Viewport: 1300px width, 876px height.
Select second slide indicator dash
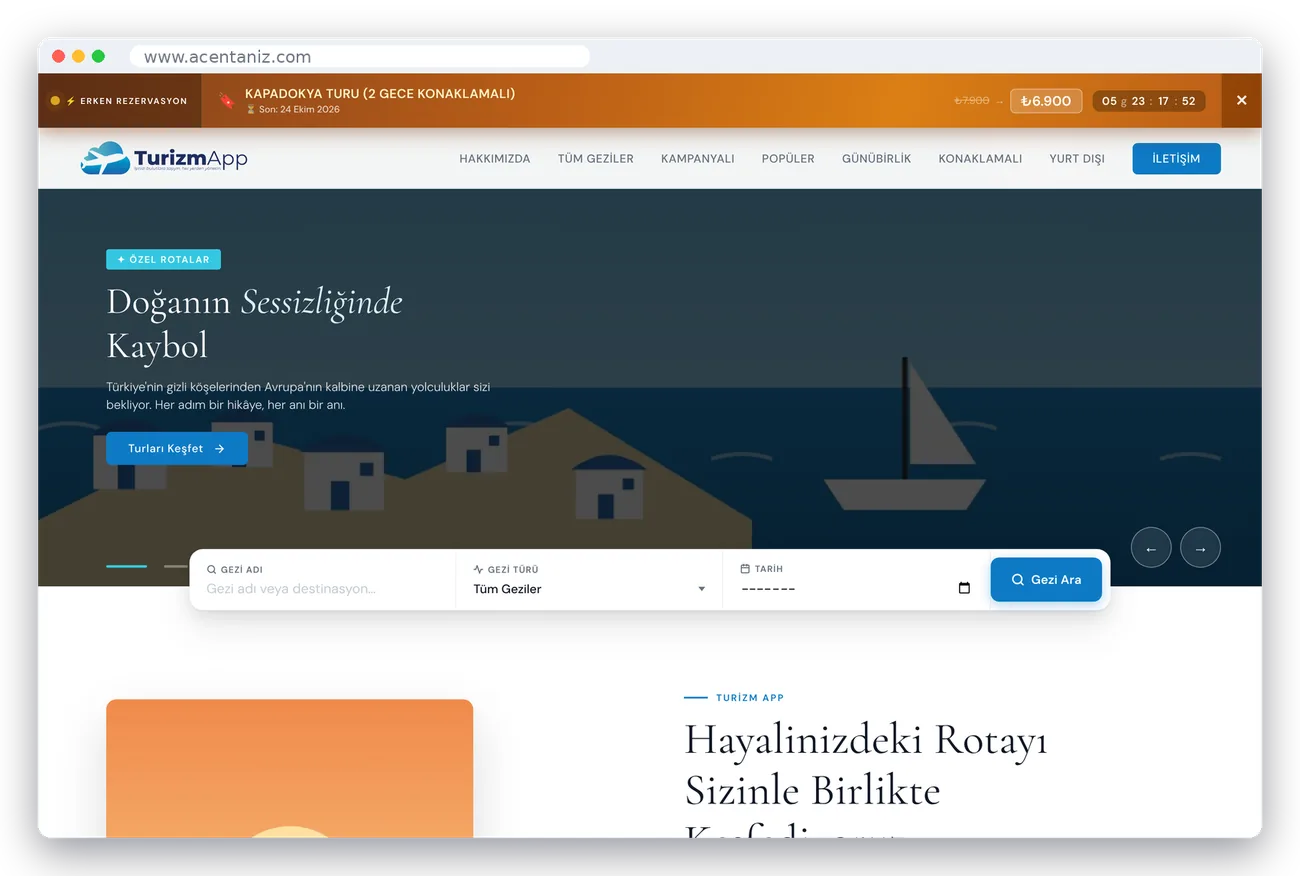point(176,566)
